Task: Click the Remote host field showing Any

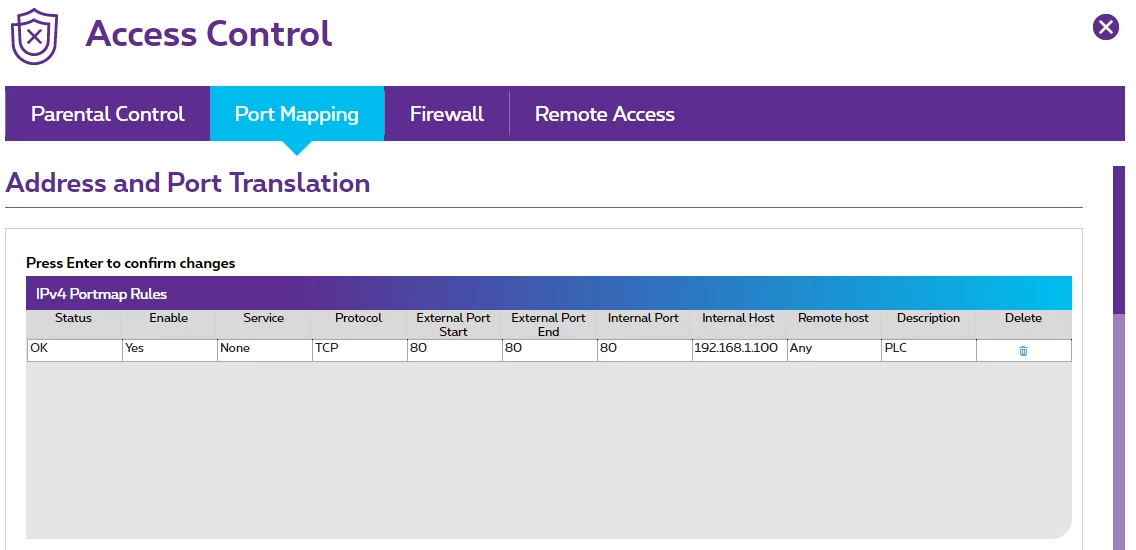Action: pos(833,349)
